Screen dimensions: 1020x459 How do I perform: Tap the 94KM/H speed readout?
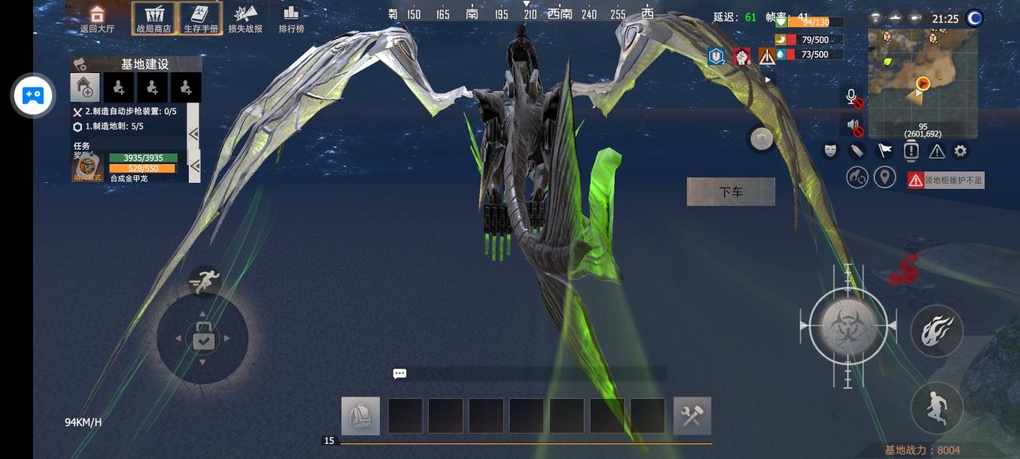(83, 423)
